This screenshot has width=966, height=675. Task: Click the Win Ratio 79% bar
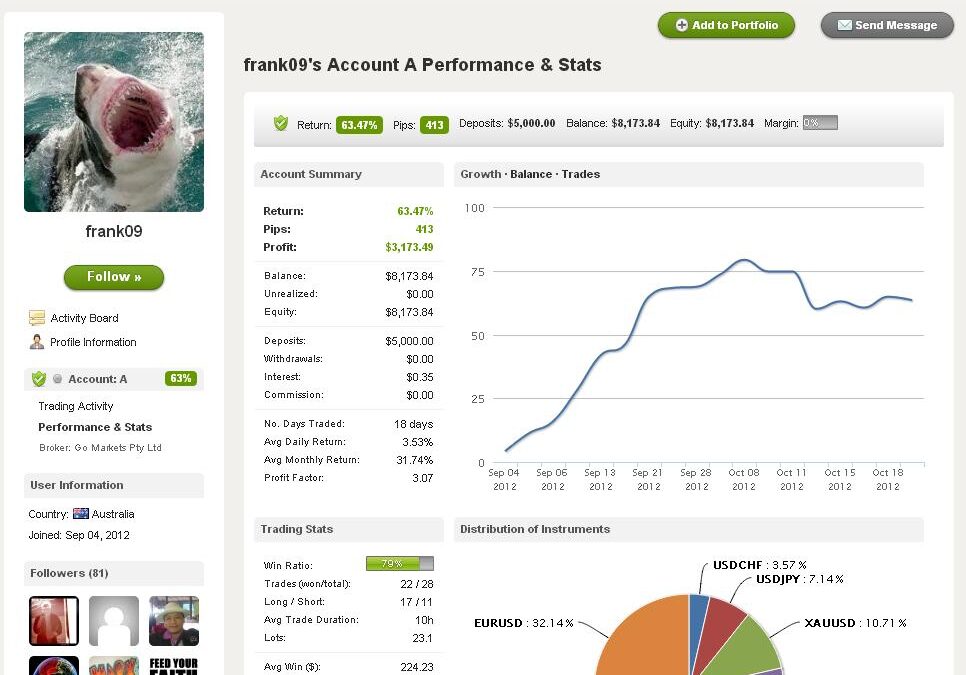point(399,564)
